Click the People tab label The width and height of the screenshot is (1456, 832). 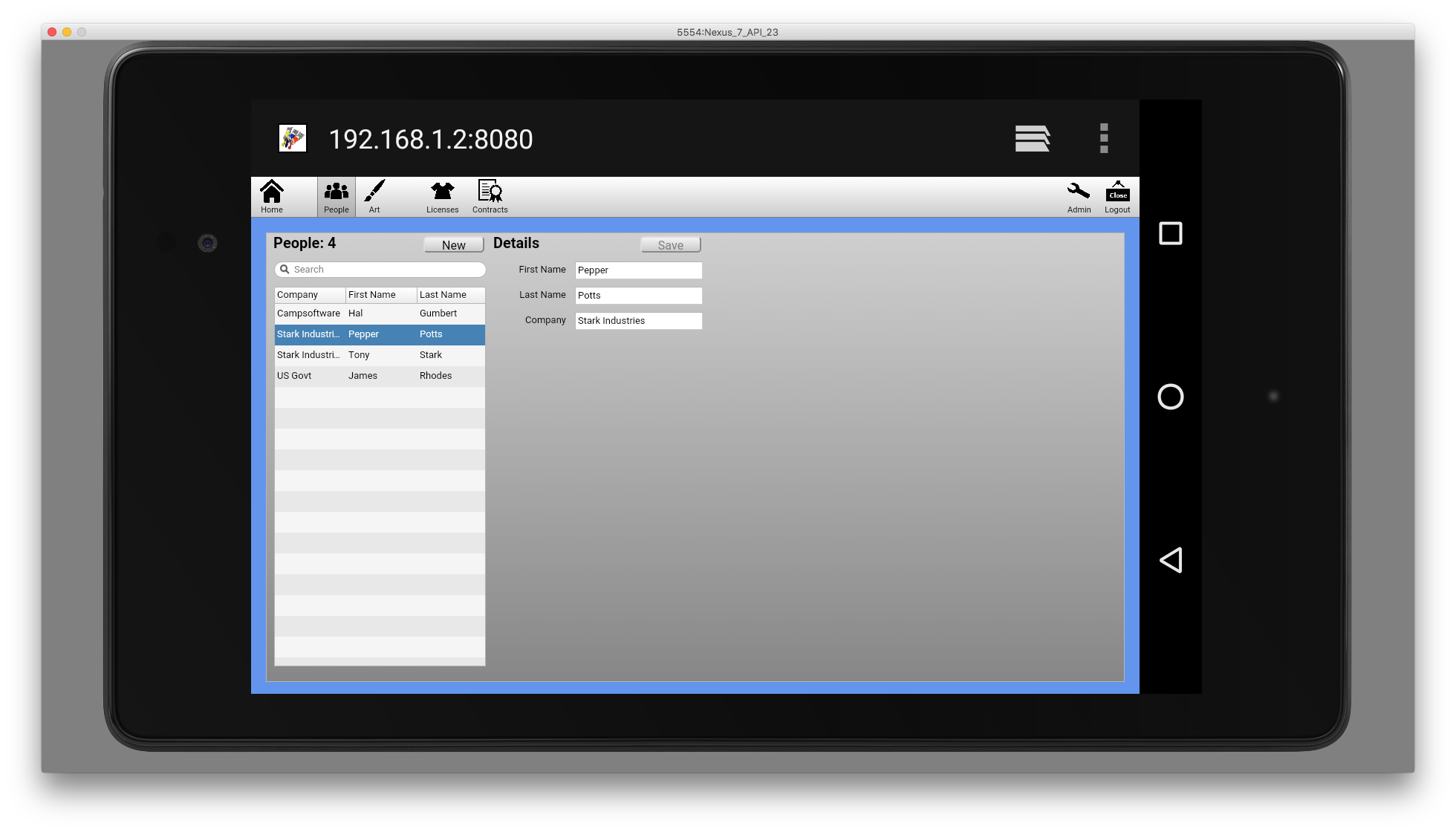(x=336, y=209)
